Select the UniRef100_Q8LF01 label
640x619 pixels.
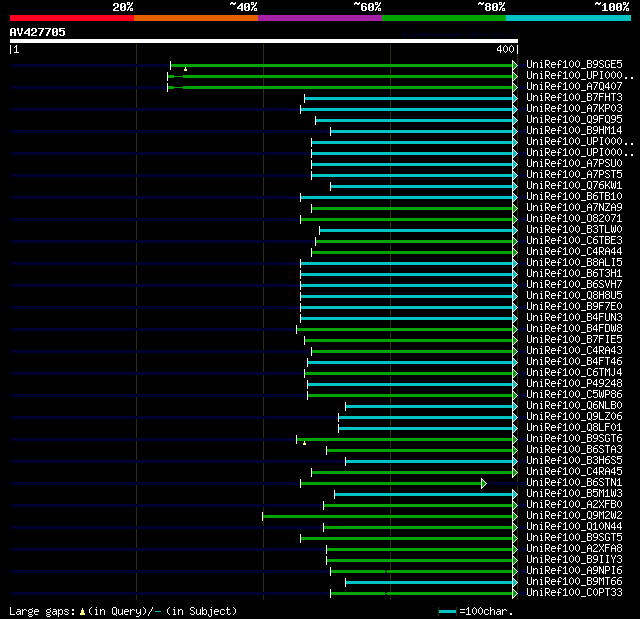574,428
